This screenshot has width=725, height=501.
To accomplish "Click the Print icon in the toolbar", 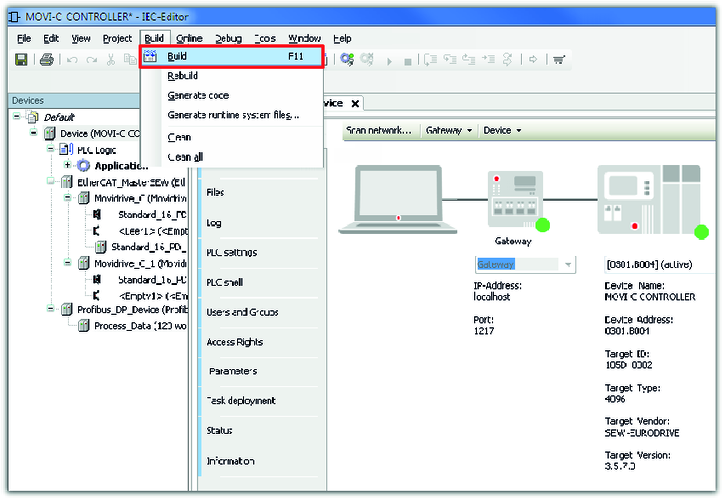I will pos(47,60).
